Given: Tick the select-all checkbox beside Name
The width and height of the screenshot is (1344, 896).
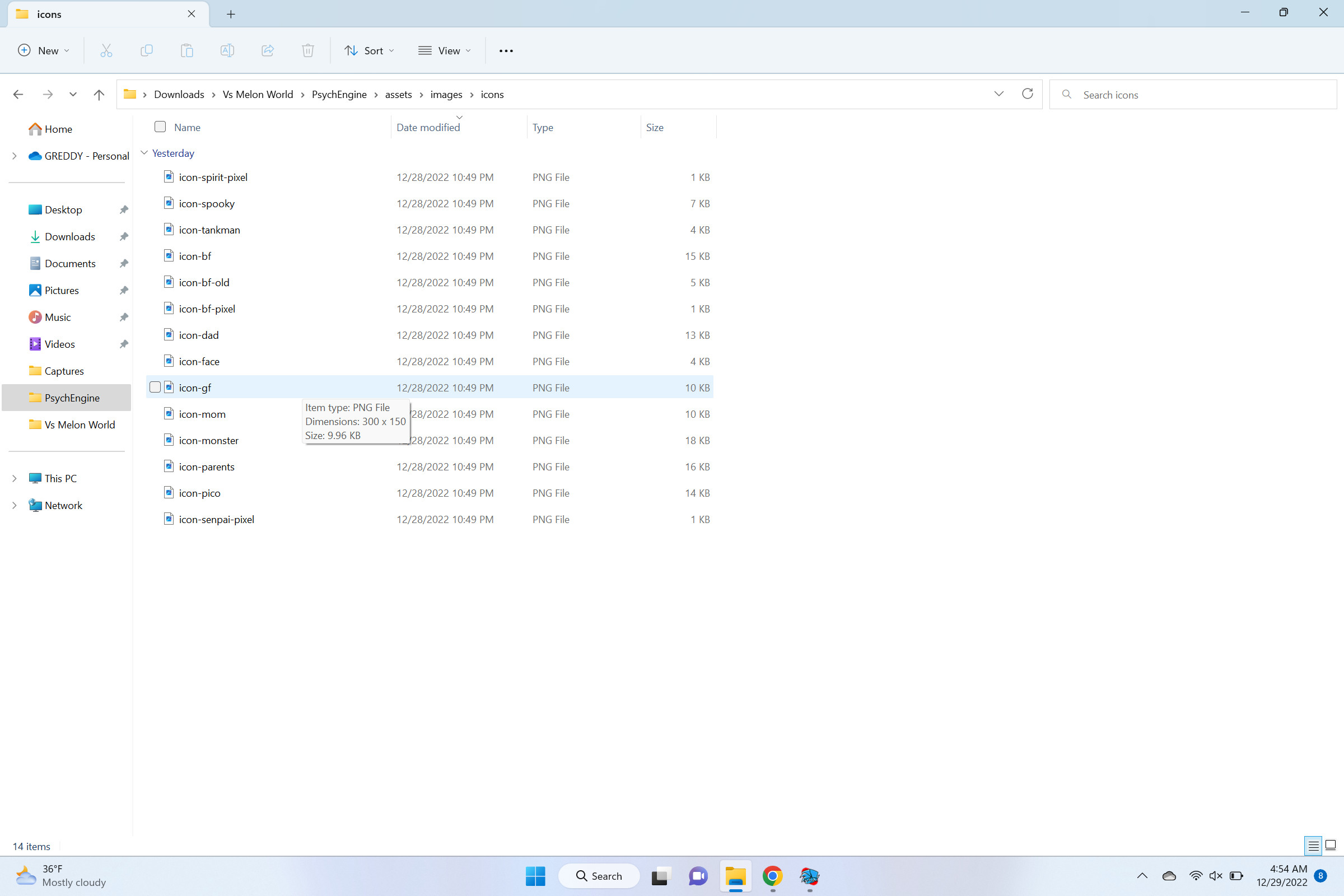Looking at the screenshot, I should click(x=160, y=127).
